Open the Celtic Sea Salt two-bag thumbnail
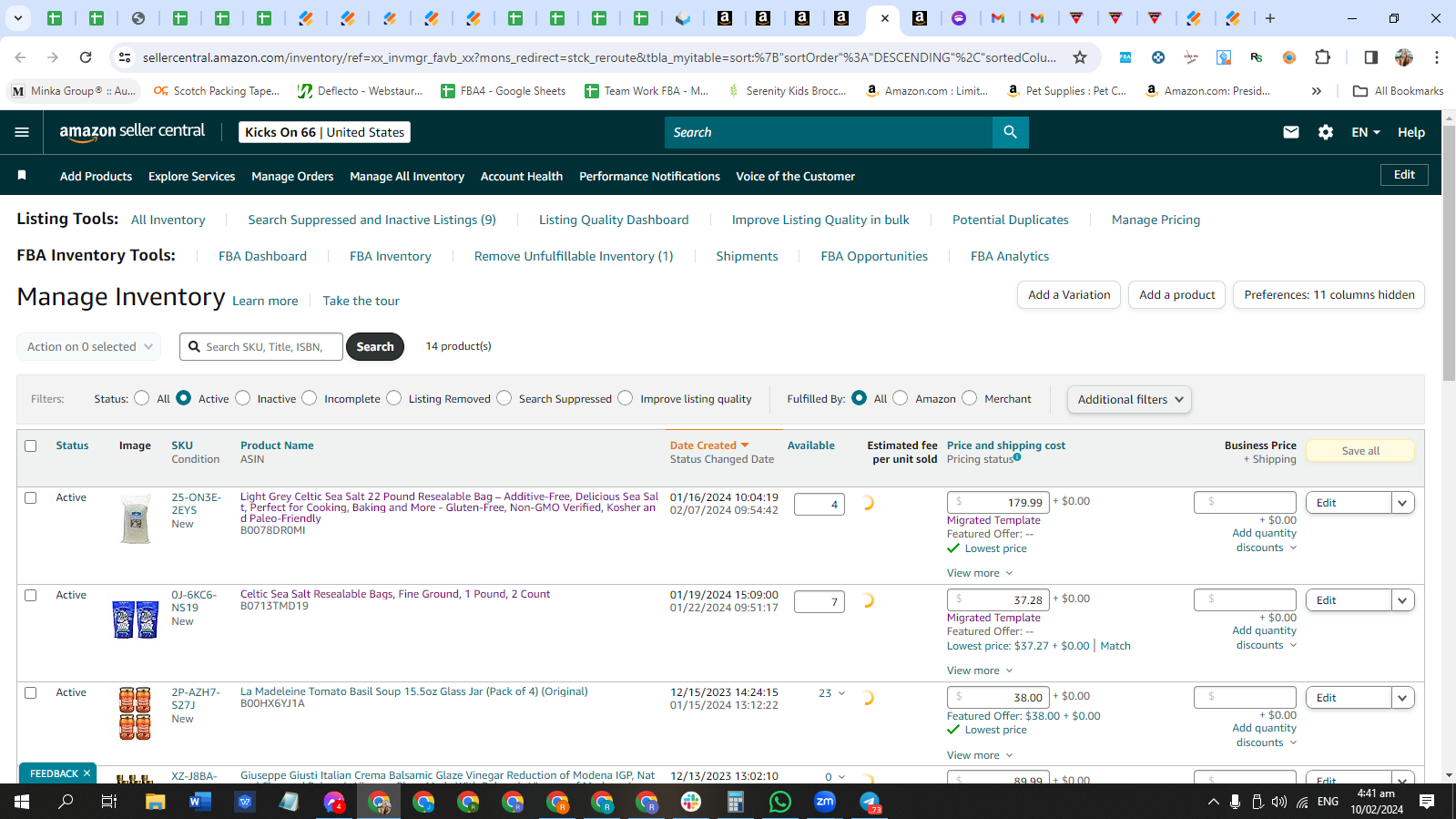The image size is (1456, 819). point(136,619)
